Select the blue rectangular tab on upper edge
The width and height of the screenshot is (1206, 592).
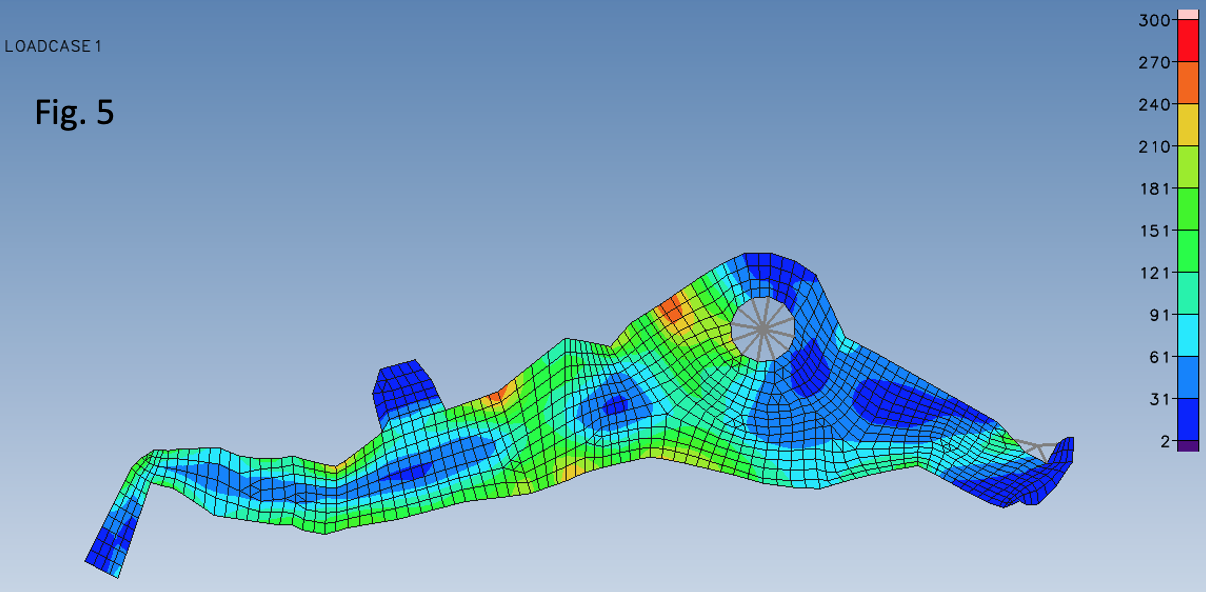click(405, 383)
